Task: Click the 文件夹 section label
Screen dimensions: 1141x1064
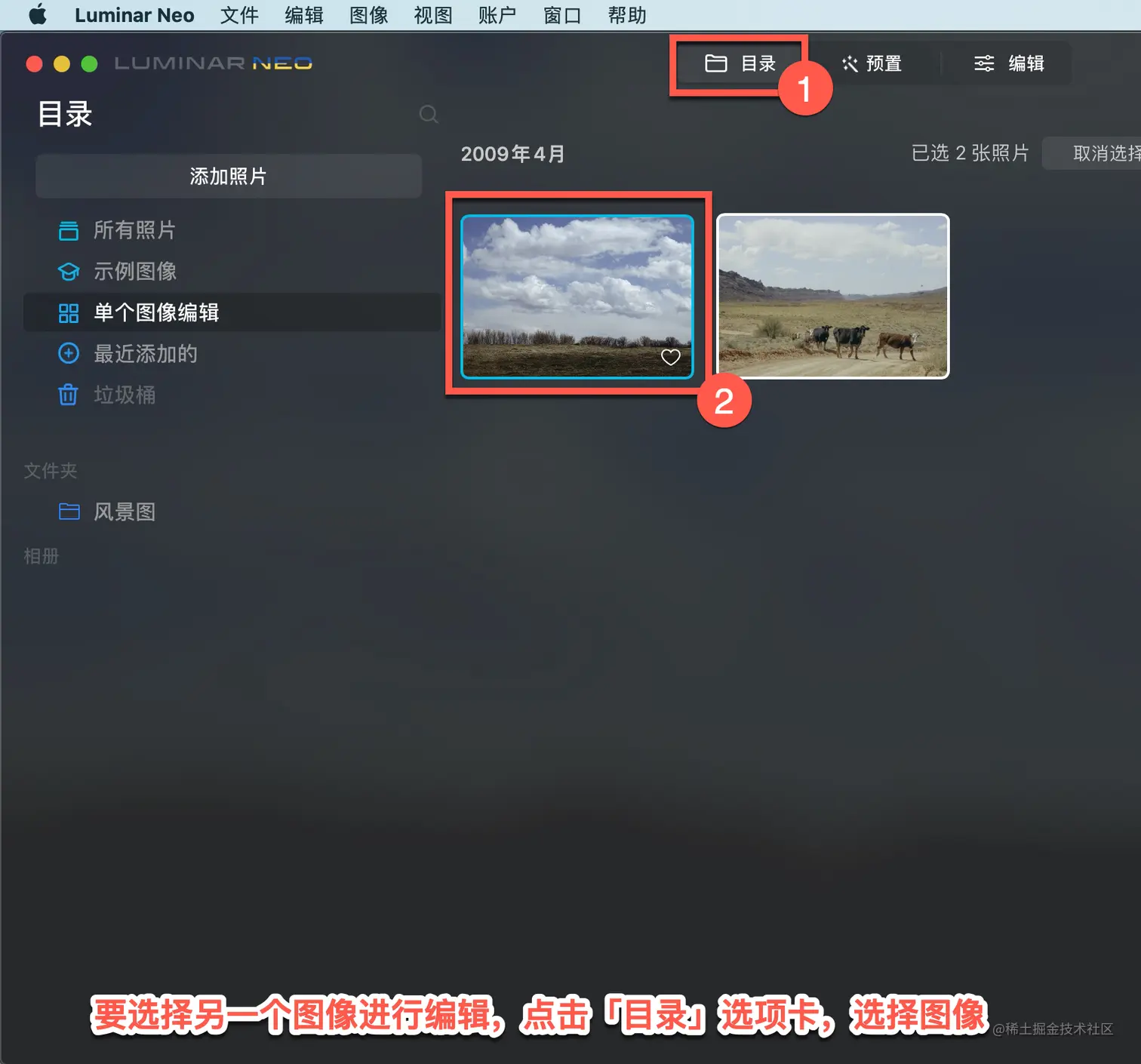Action: (x=51, y=471)
